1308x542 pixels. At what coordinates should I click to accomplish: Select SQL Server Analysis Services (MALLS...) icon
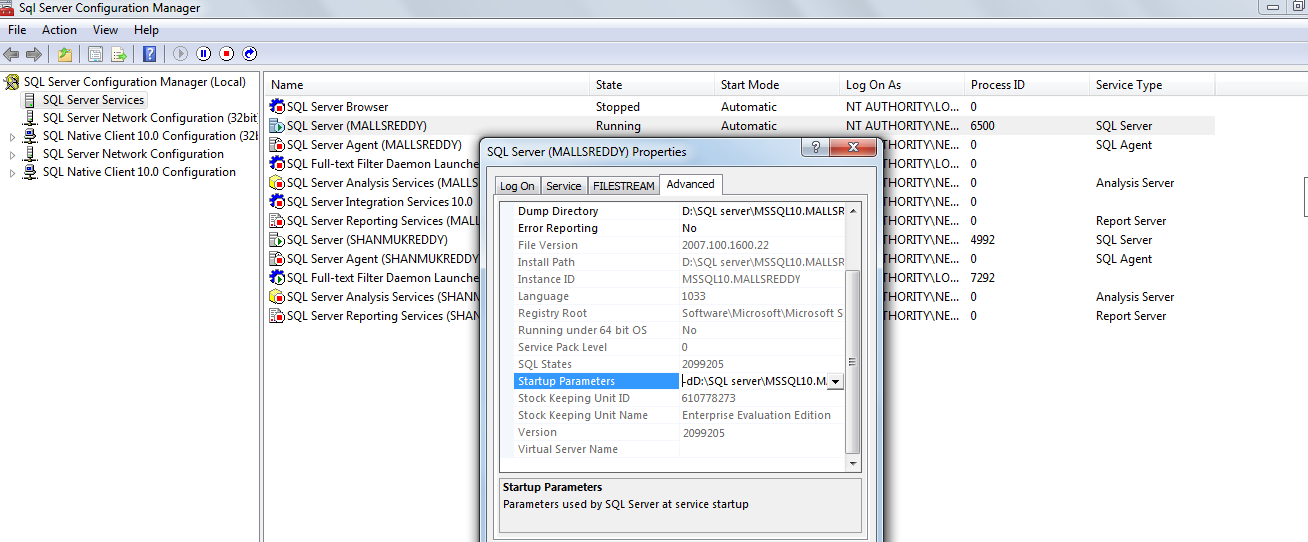tap(277, 183)
